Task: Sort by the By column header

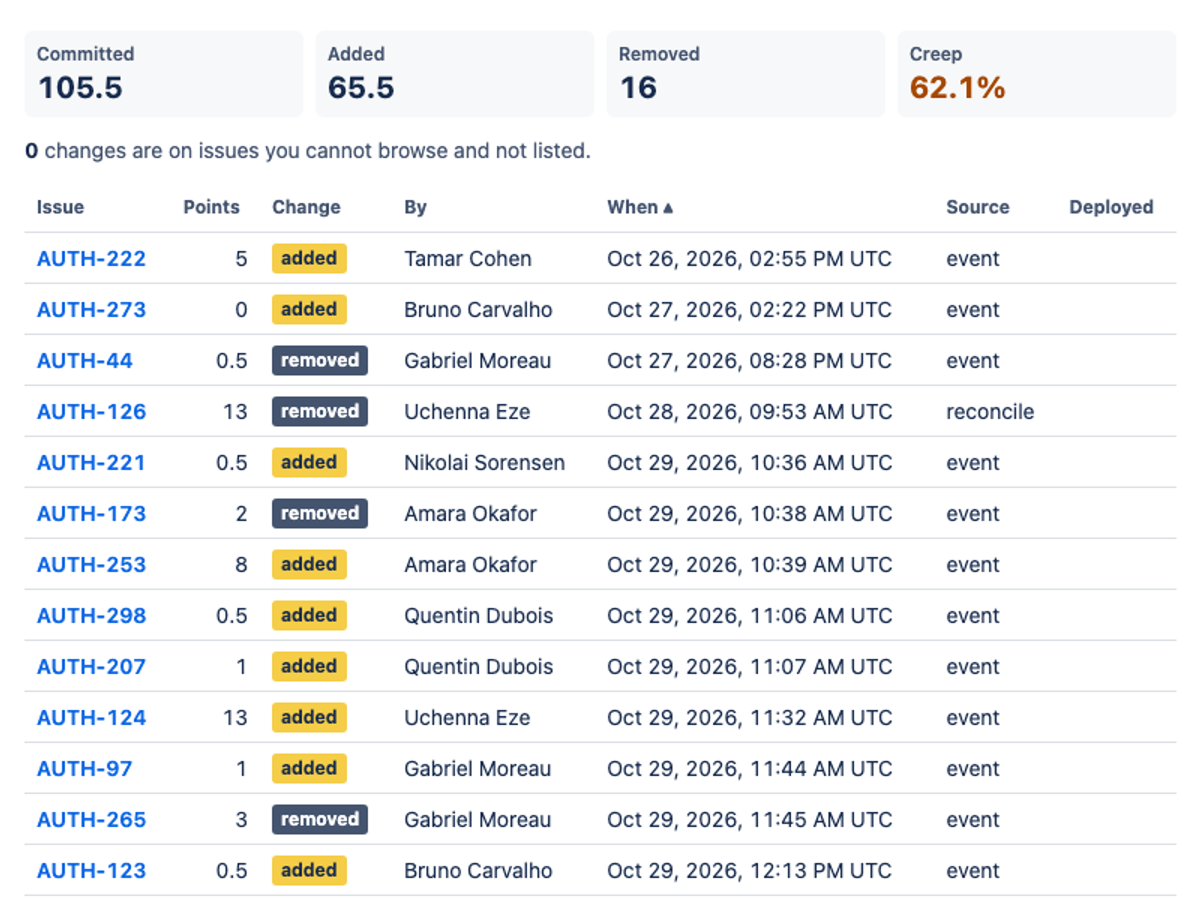Action: coord(415,207)
